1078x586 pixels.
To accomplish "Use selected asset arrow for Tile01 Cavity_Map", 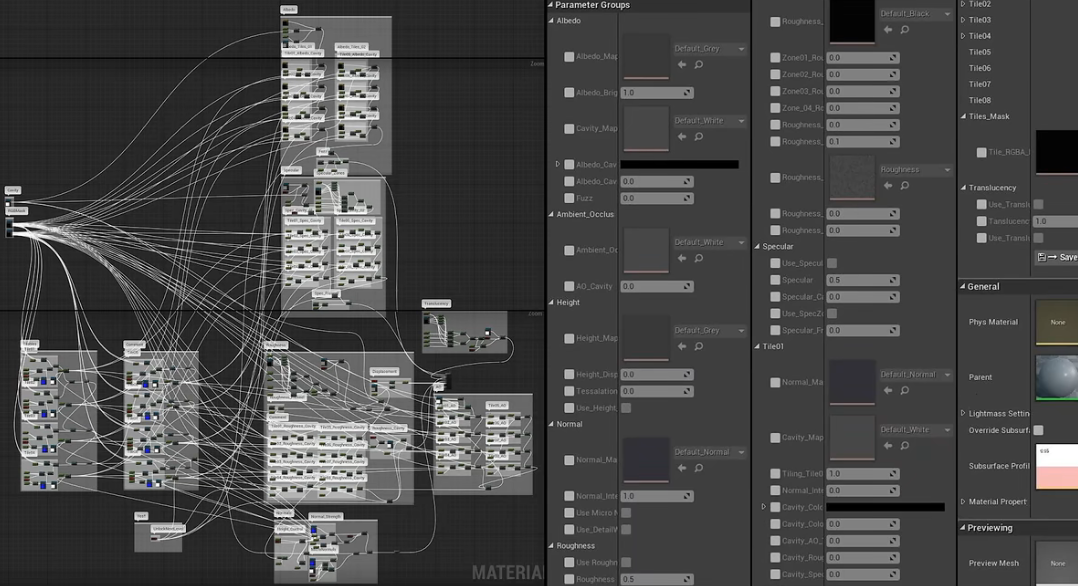I will coord(888,446).
